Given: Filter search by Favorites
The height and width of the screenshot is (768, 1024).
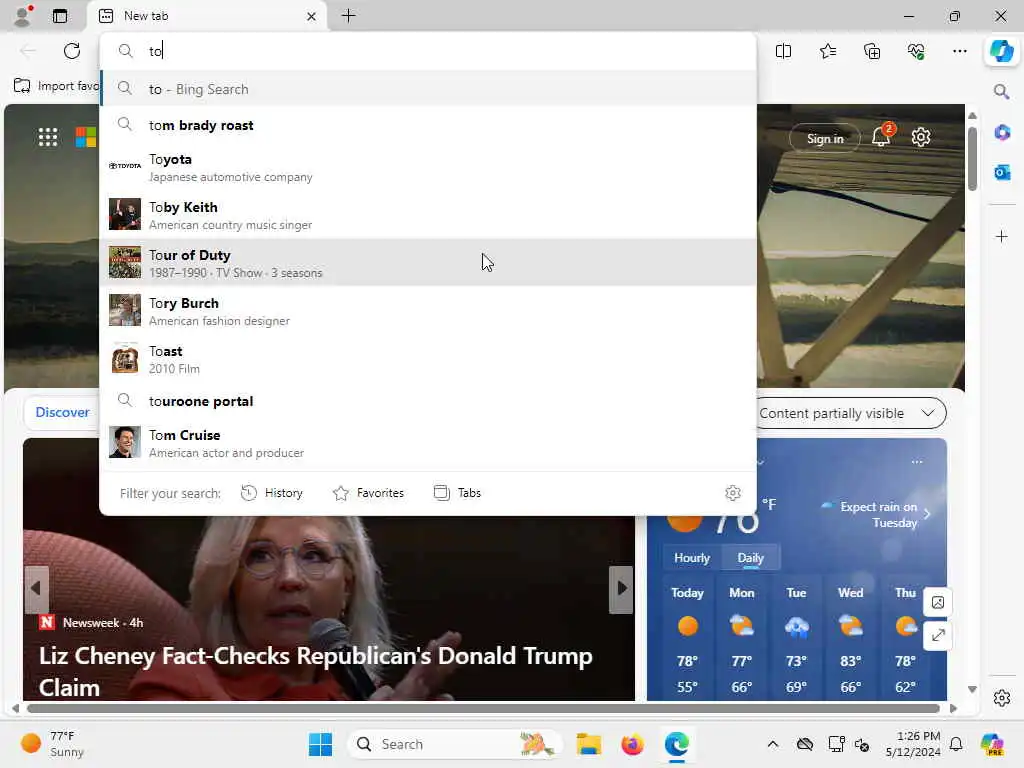Looking at the screenshot, I should pyautogui.click(x=368, y=493).
